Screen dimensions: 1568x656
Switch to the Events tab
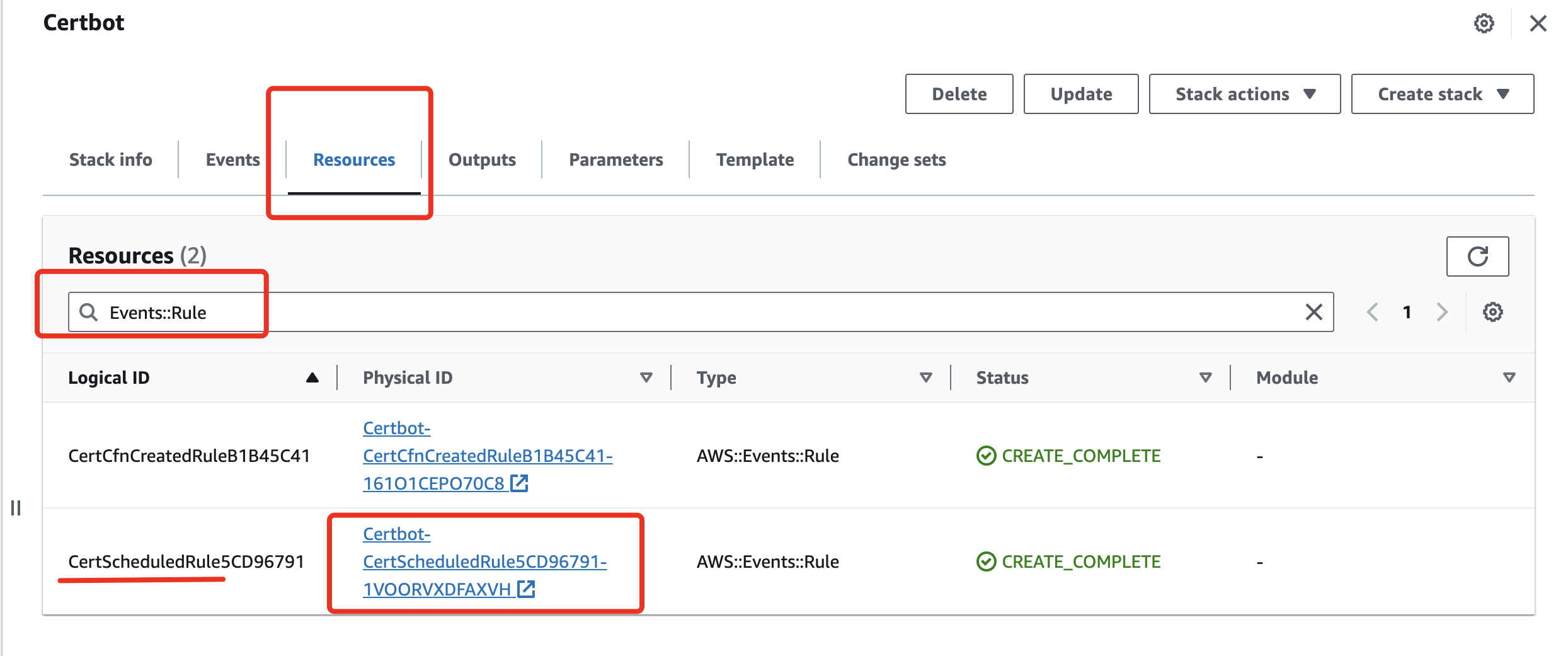point(232,159)
